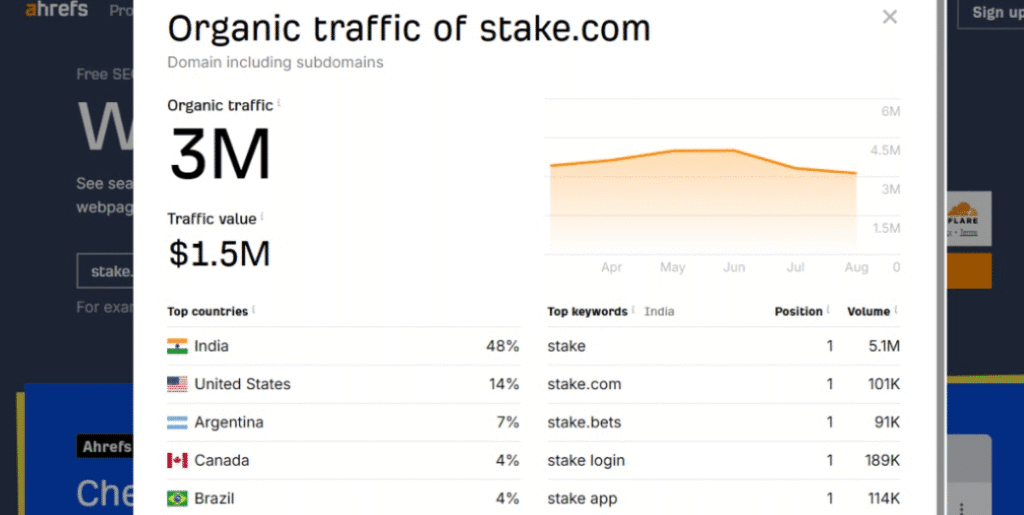Image resolution: width=1024 pixels, height=515 pixels.
Task: Click the Brazil flag icon
Action: point(177,498)
